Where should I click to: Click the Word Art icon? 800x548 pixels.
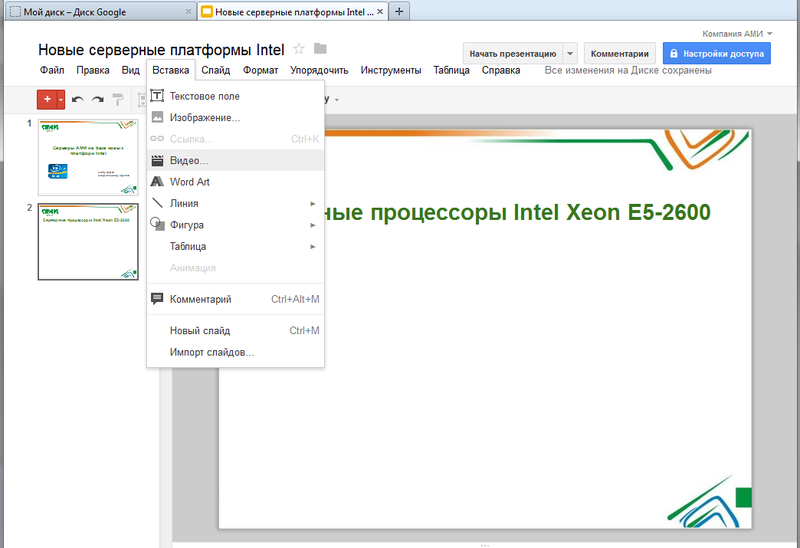click(x=157, y=182)
